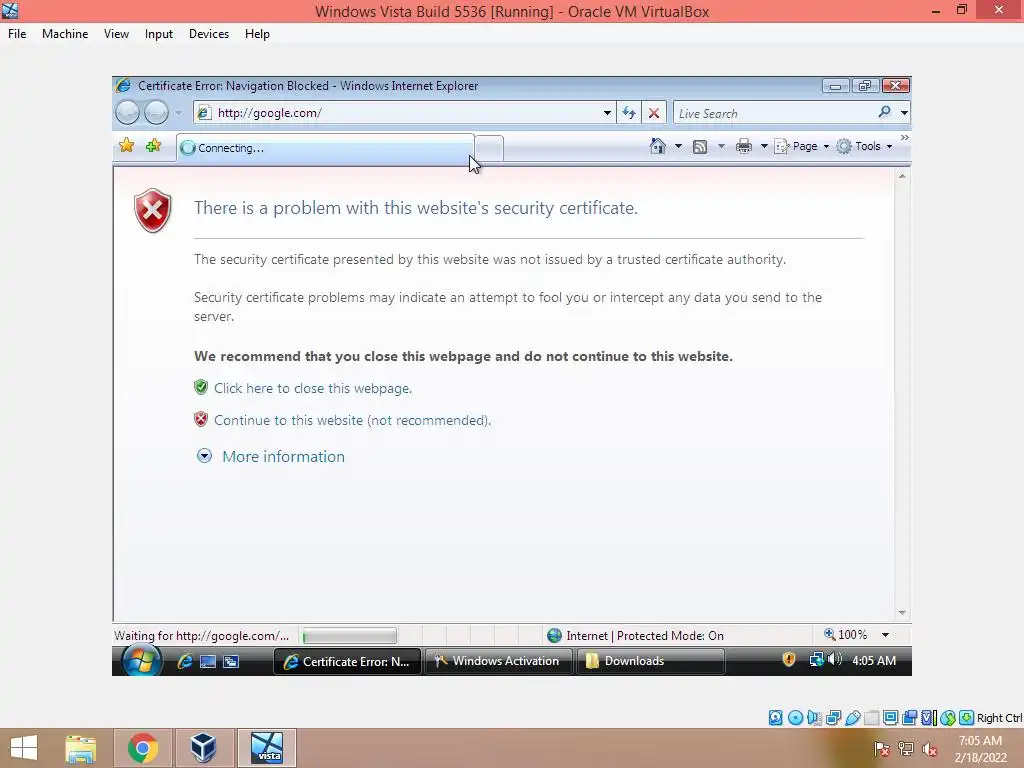Open VirtualBox Machine menu
The width and height of the screenshot is (1024, 768).
pyautogui.click(x=65, y=34)
